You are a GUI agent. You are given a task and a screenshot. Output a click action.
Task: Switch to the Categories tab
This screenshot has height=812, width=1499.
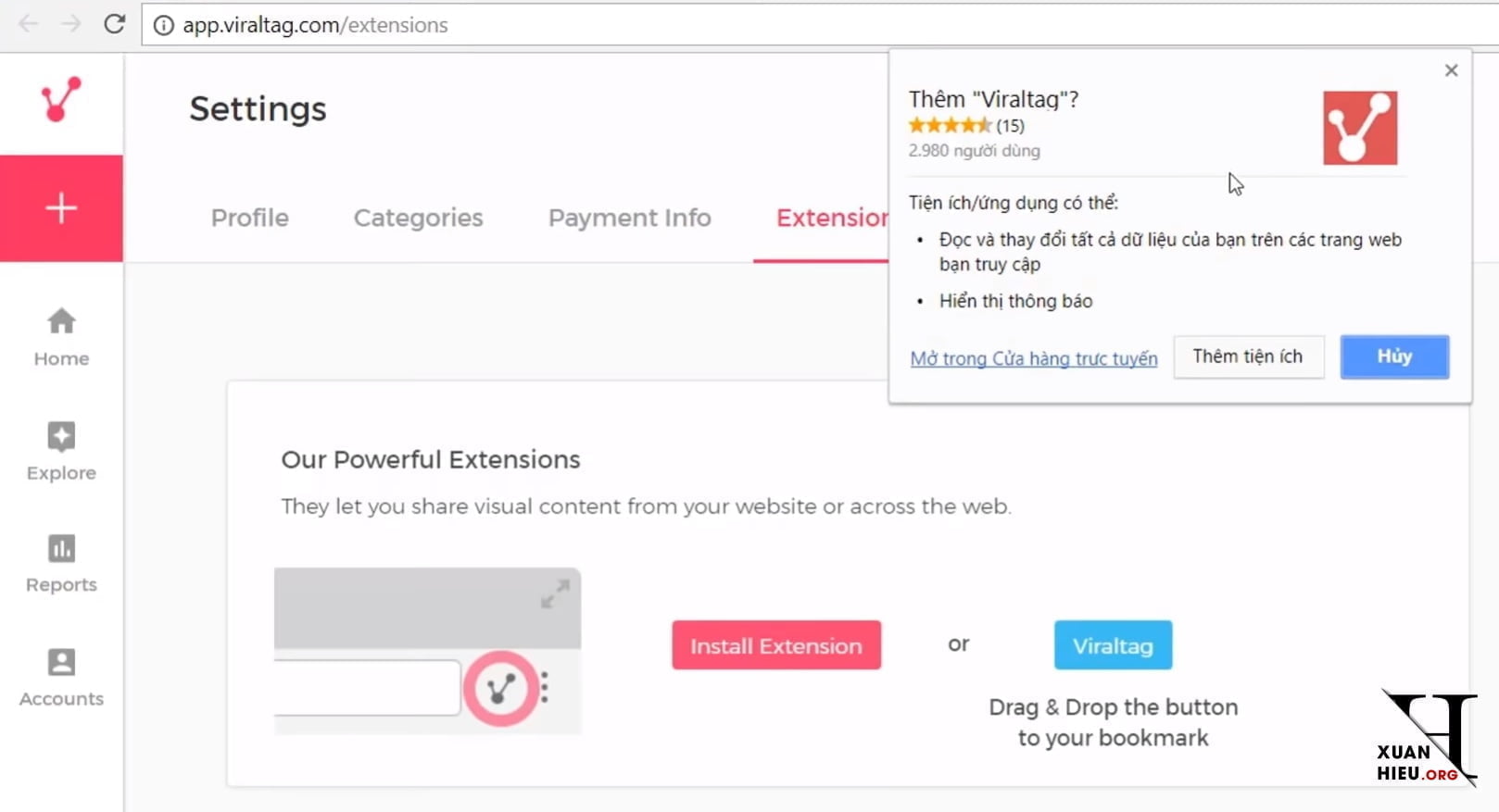click(x=418, y=218)
